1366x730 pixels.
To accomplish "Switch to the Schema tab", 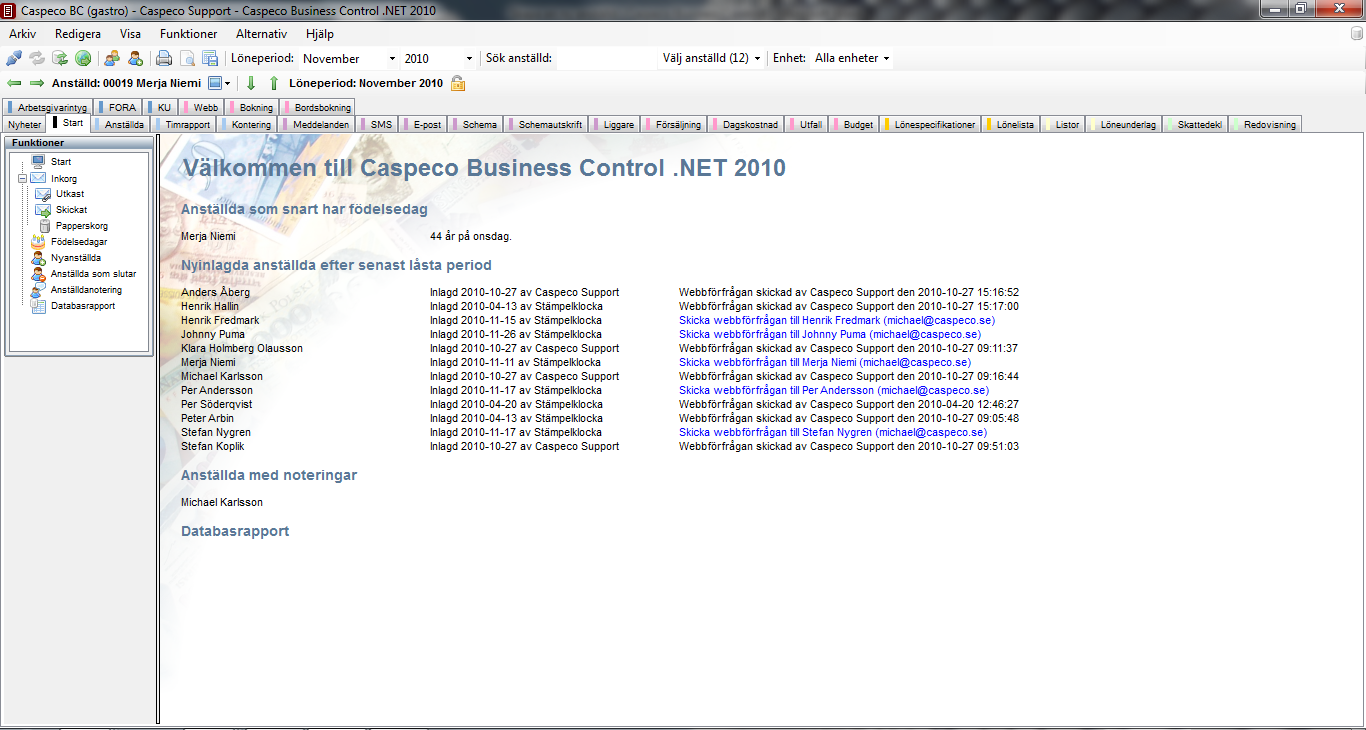I will (x=476, y=124).
